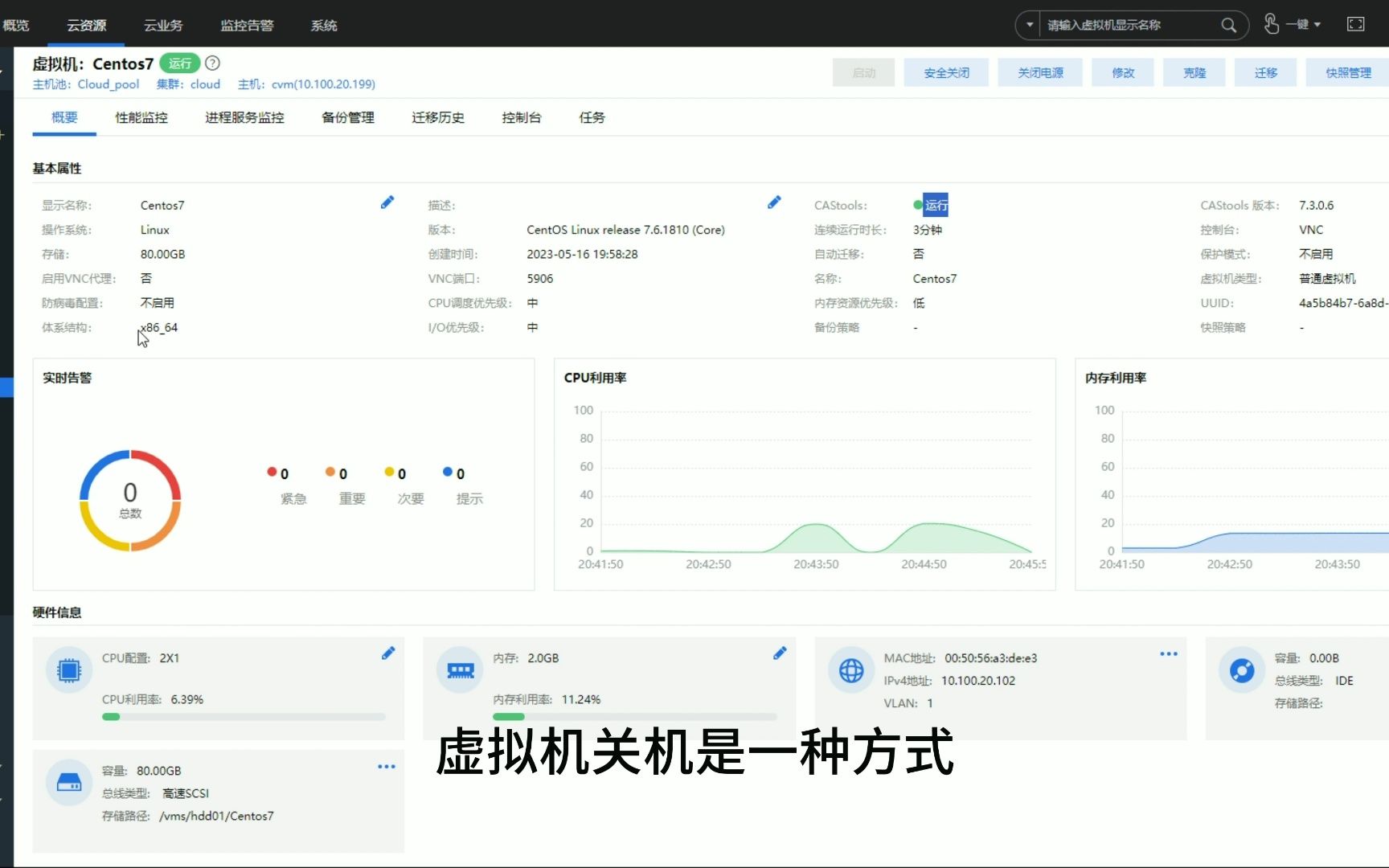1389x868 pixels.
Task: Click the help question mark beside Centos7
Action: tap(212, 63)
